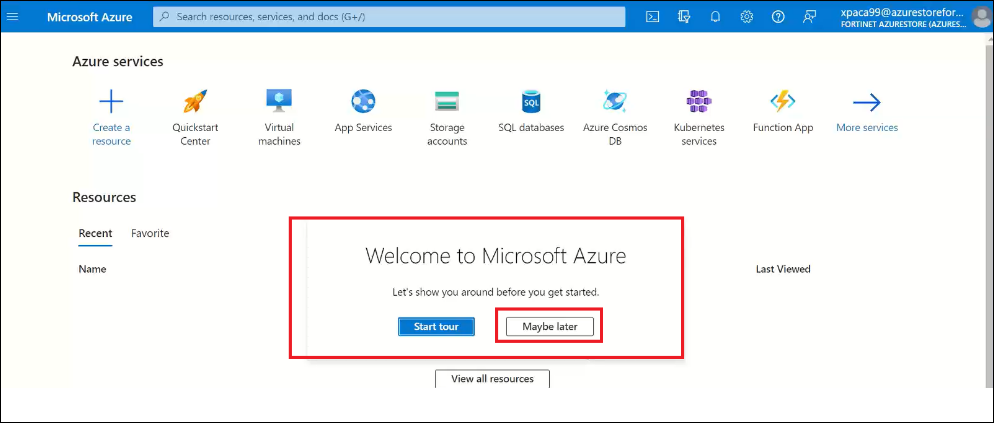Viewport: 994px width, 423px height.
Task: Open Quickstart Center rocket icon
Action: 195,101
